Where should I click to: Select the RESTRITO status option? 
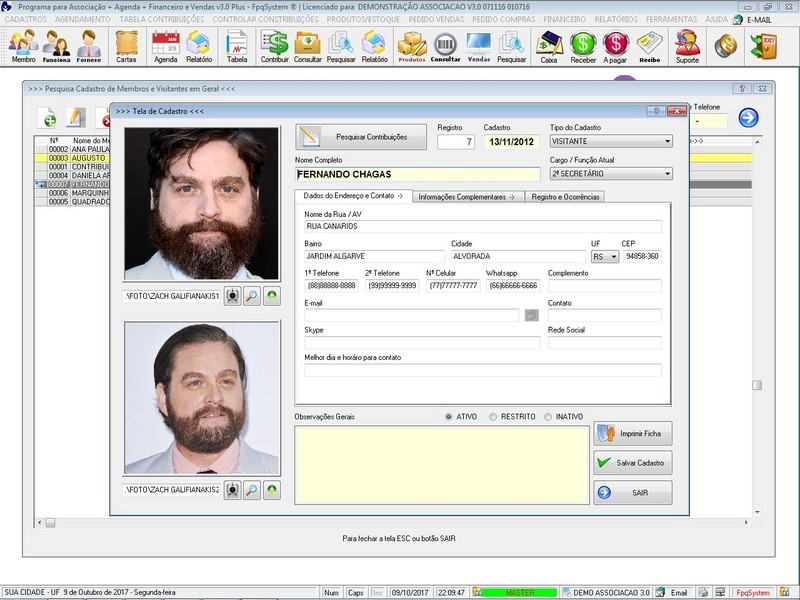(494, 417)
